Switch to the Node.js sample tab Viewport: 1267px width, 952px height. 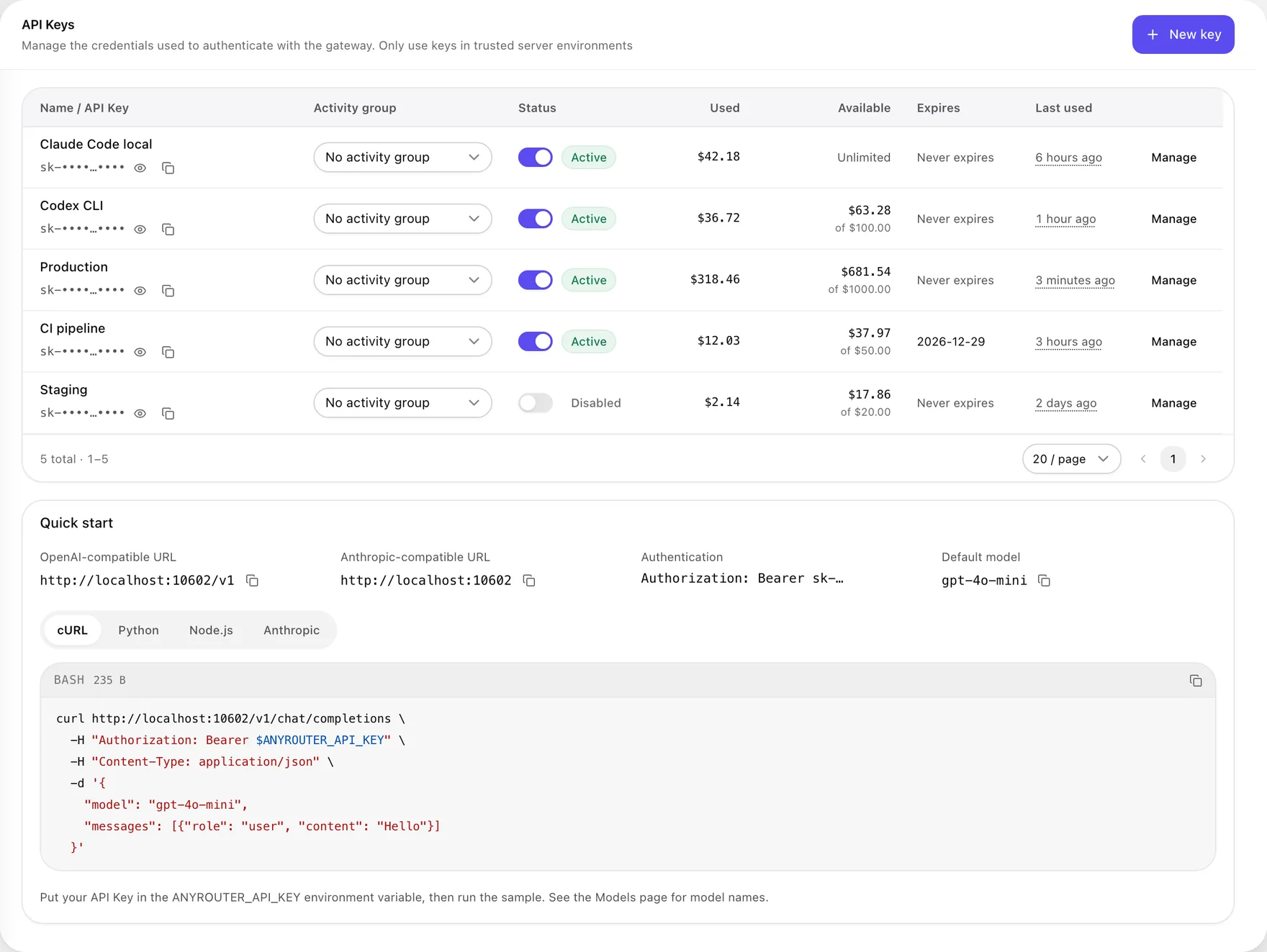[x=211, y=630]
